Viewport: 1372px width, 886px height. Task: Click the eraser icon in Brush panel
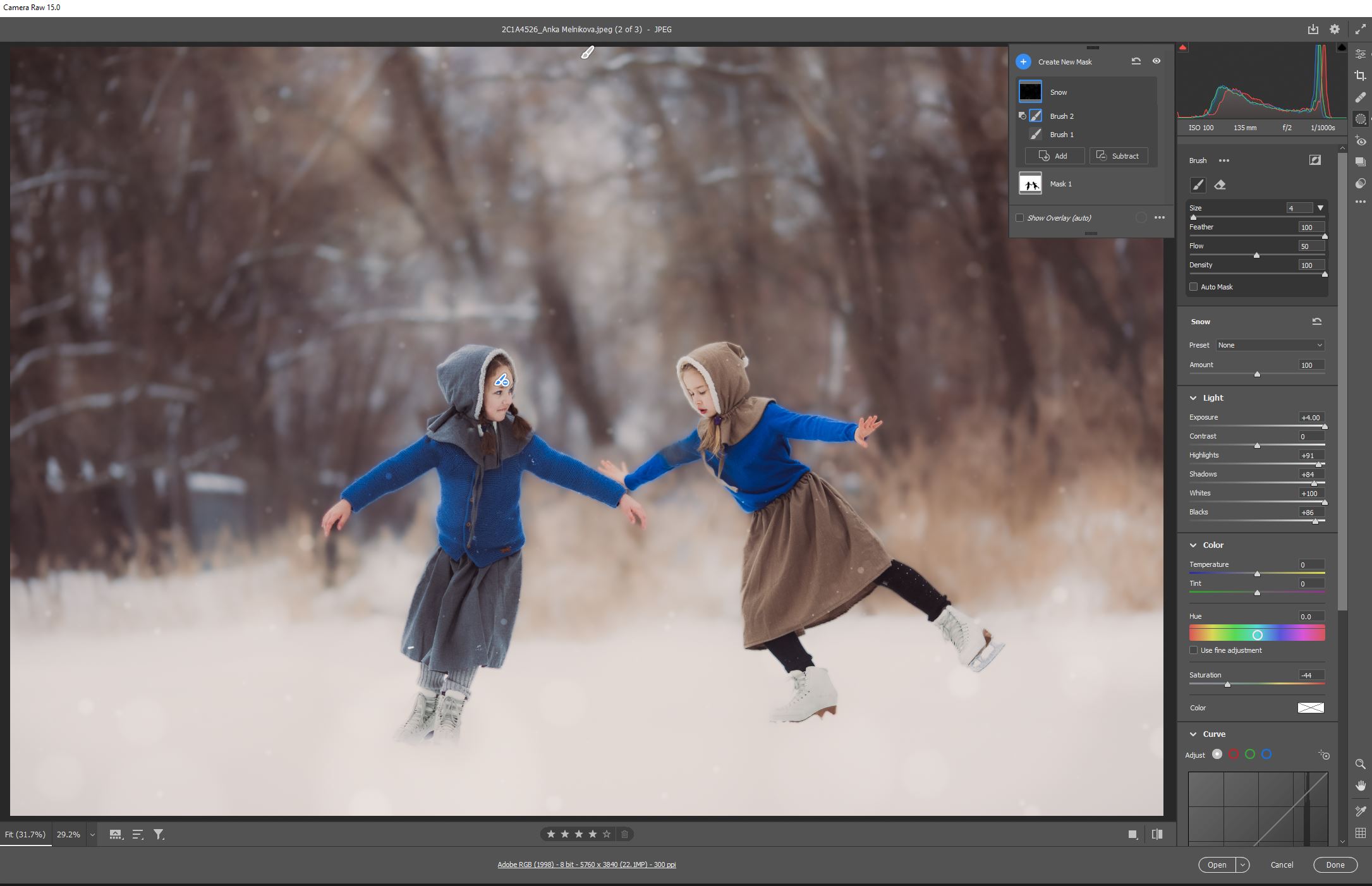1220,185
